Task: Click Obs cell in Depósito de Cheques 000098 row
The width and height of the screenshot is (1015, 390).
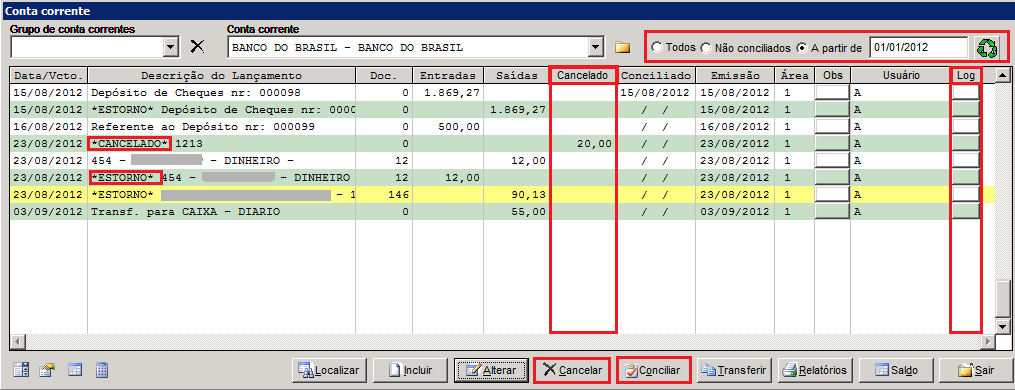Action: click(x=832, y=93)
